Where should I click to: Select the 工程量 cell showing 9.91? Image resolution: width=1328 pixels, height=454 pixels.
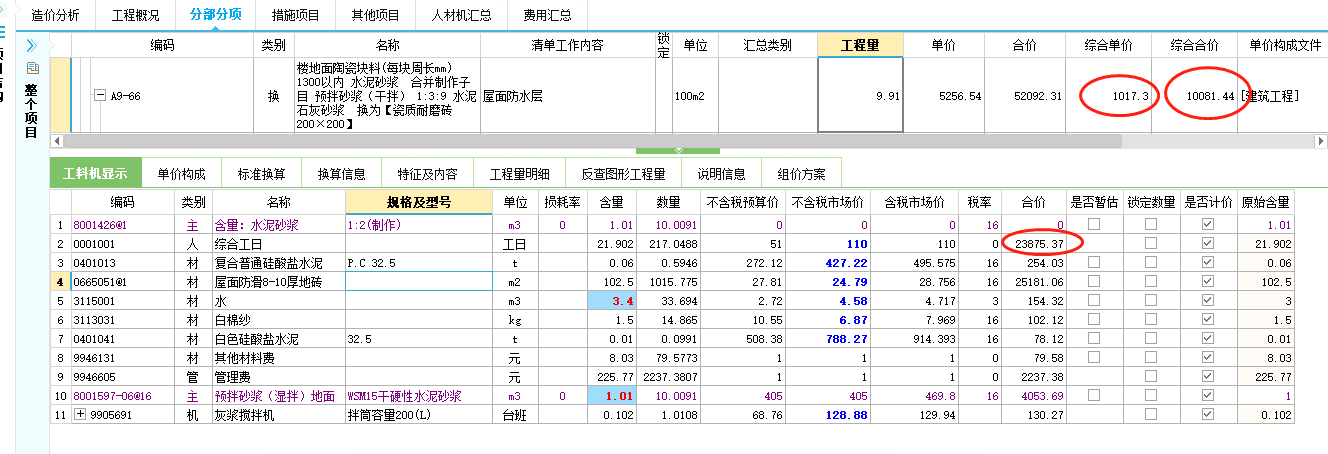point(860,95)
